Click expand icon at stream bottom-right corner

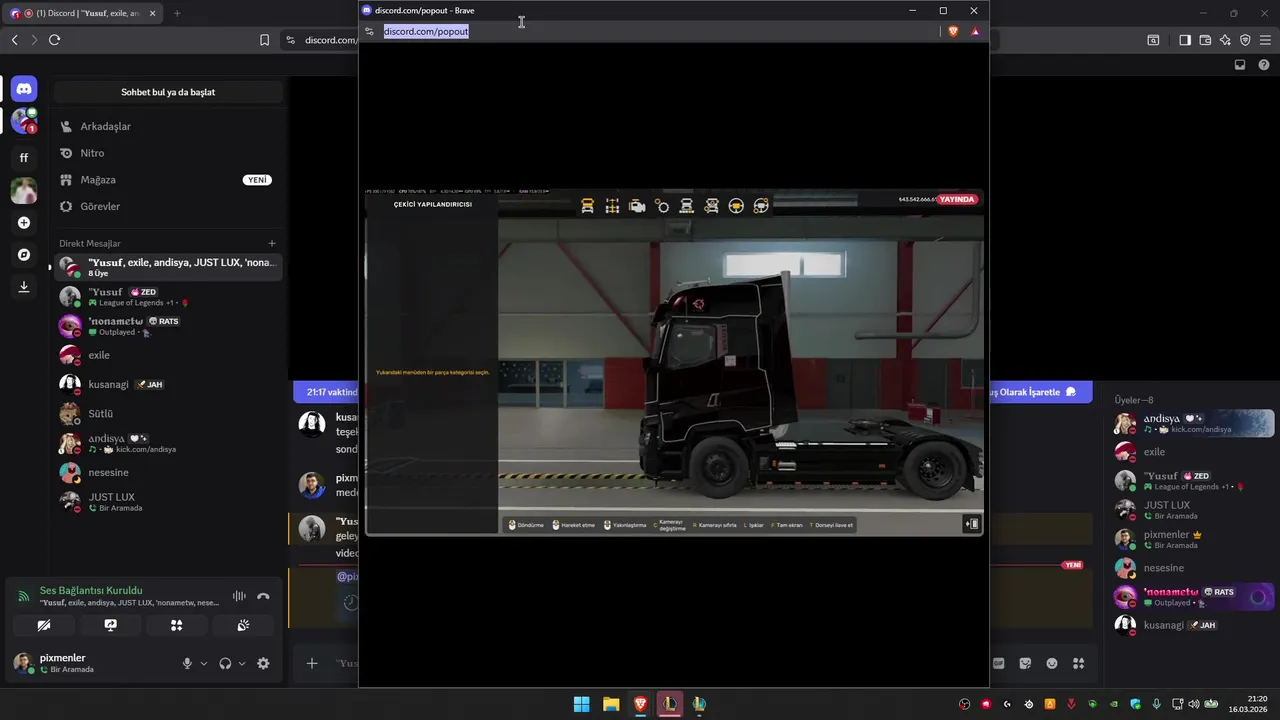971,524
